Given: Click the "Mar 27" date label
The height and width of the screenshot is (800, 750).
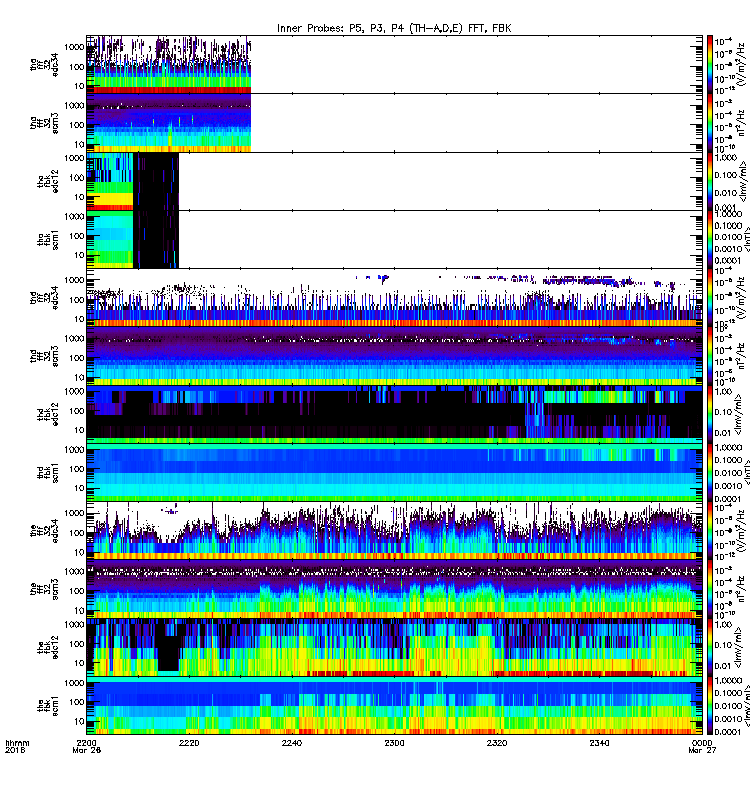Looking at the screenshot, I should tap(702, 750).
